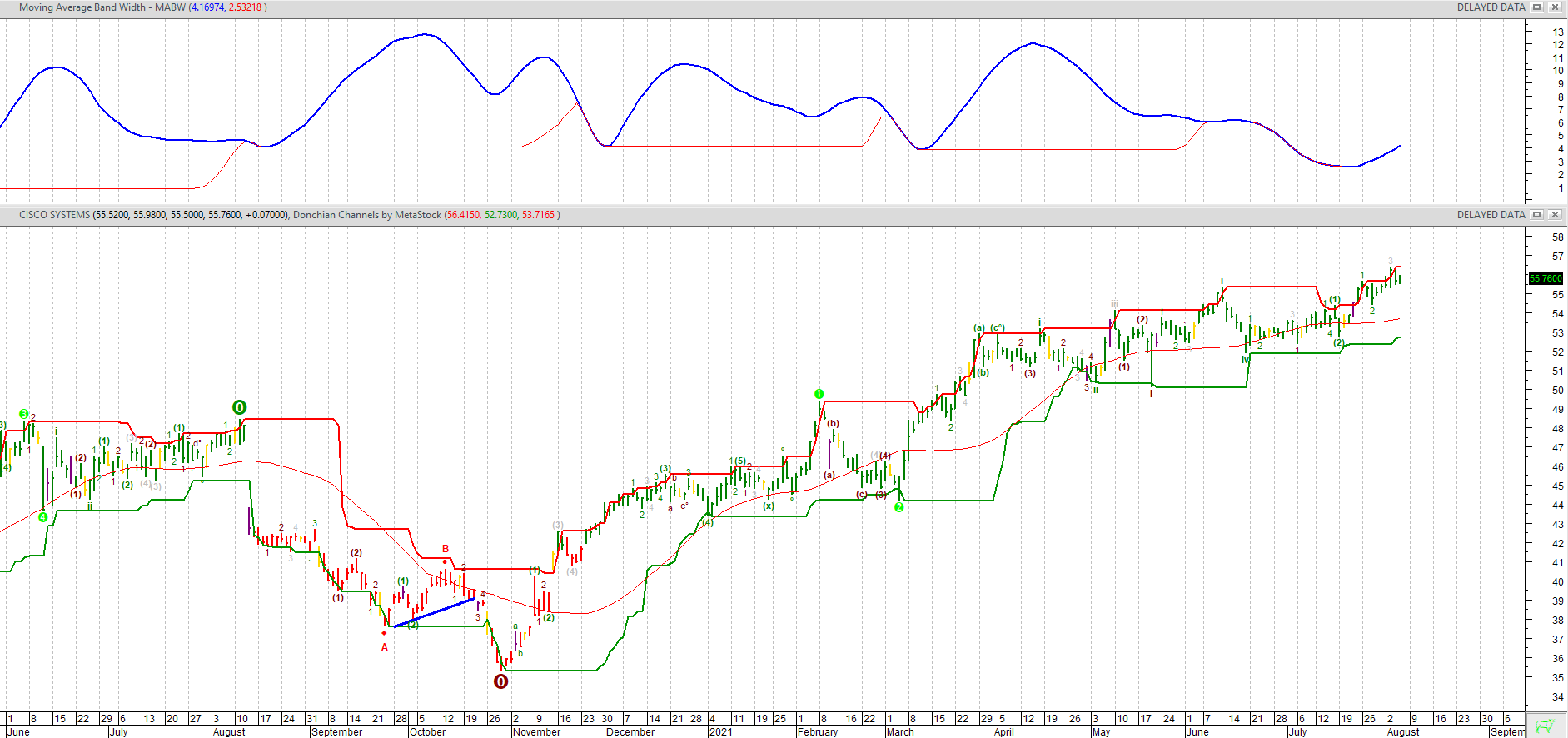Image resolution: width=1568 pixels, height=738 pixels.
Task: Select the dark red circled 0 wave marker
Action: click(500, 681)
